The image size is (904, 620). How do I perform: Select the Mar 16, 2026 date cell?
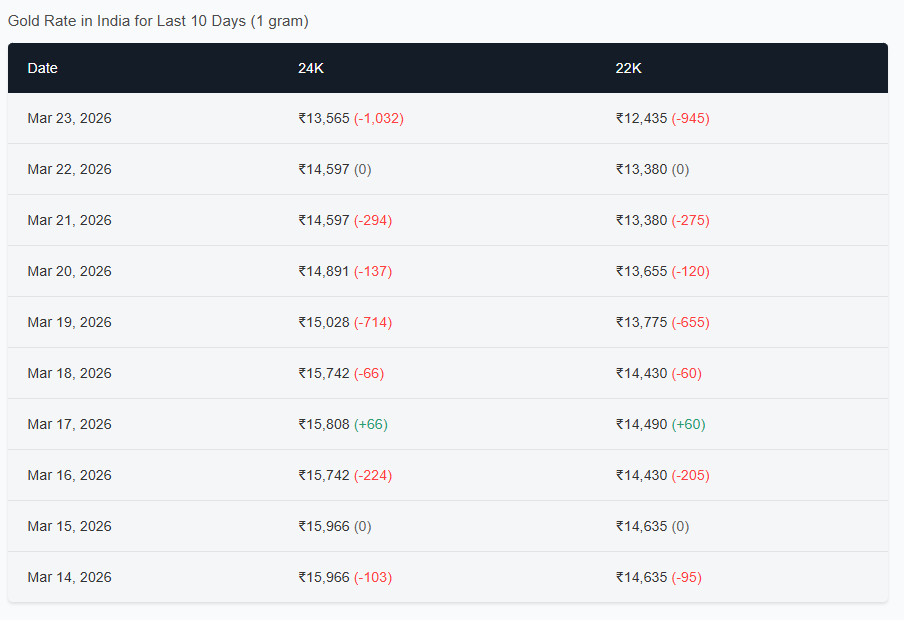[70, 475]
